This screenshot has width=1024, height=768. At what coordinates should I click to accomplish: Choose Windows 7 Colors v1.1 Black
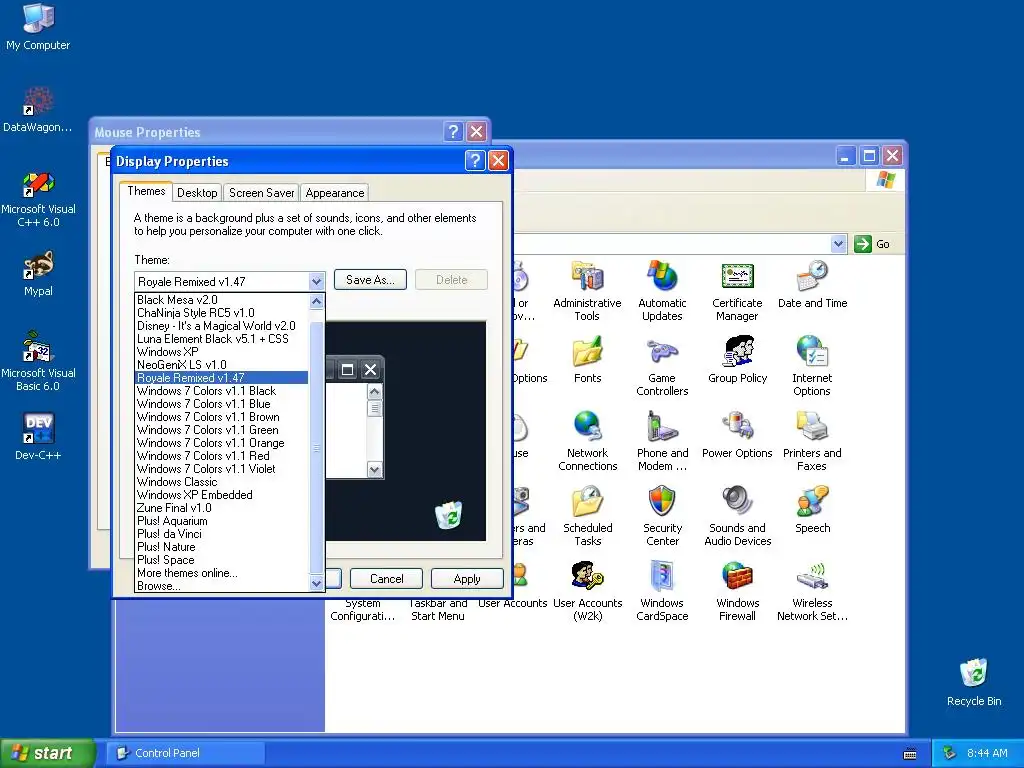[x=221, y=391]
